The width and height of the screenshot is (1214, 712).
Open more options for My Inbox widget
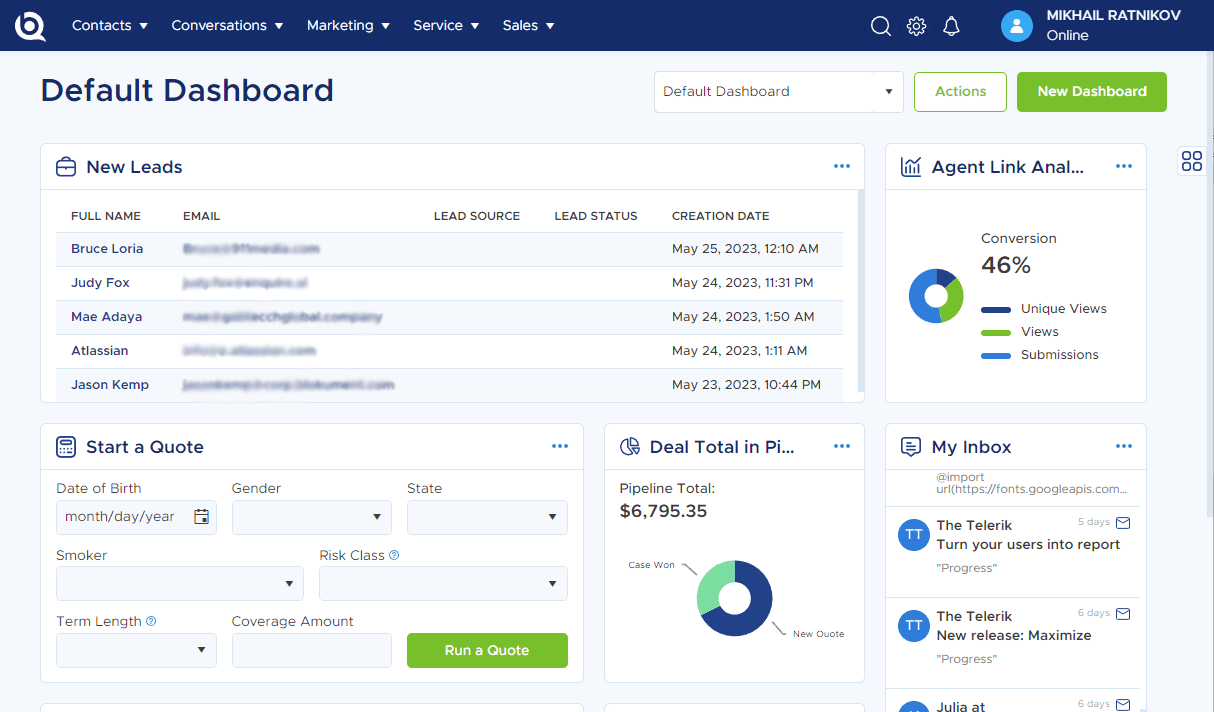[x=1124, y=446]
